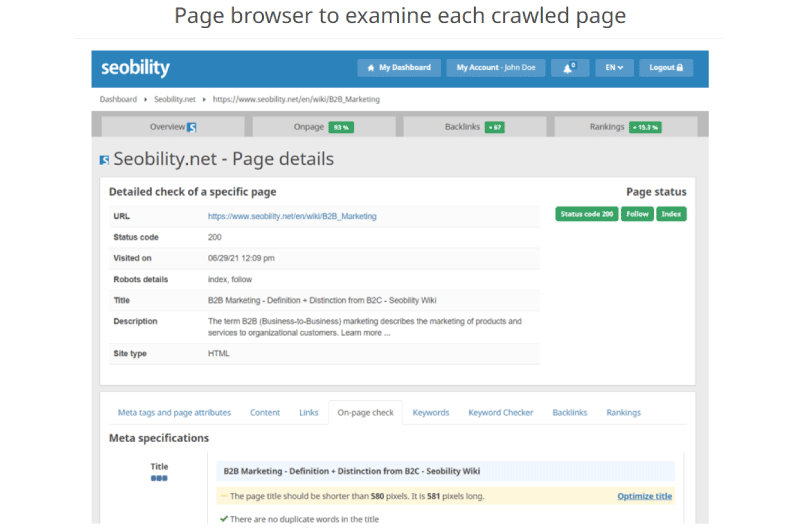The height and width of the screenshot is (530, 800).
Task: Click the Status code 200 badge
Action: pos(587,214)
